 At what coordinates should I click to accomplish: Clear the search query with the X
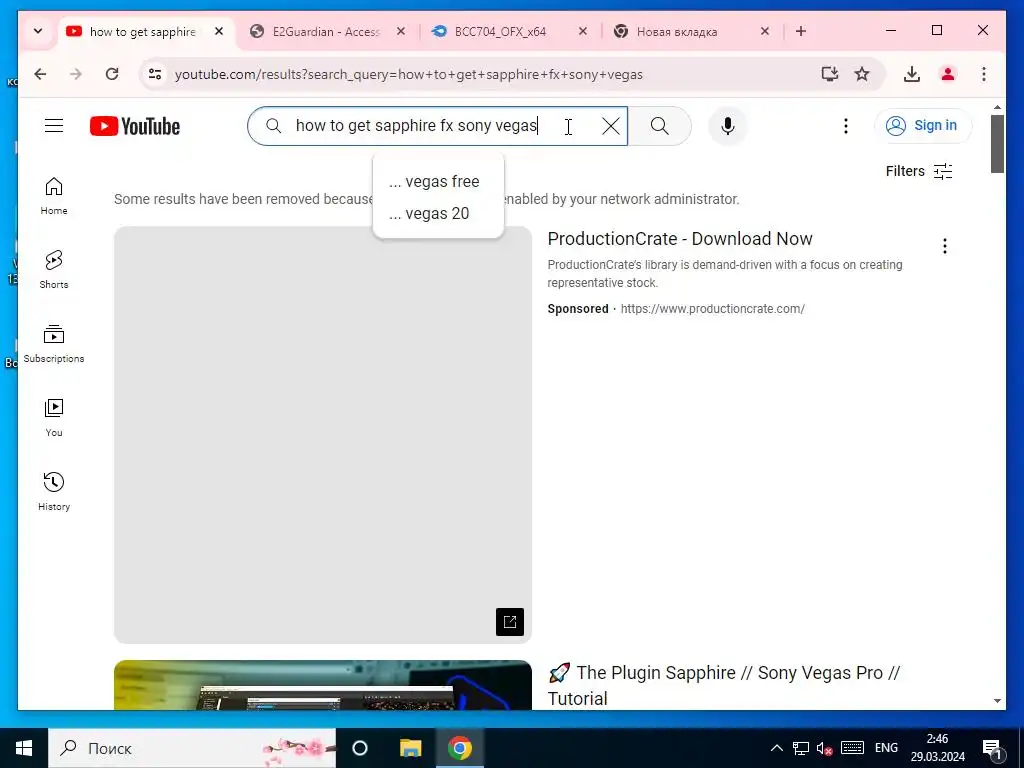[611, 126]
